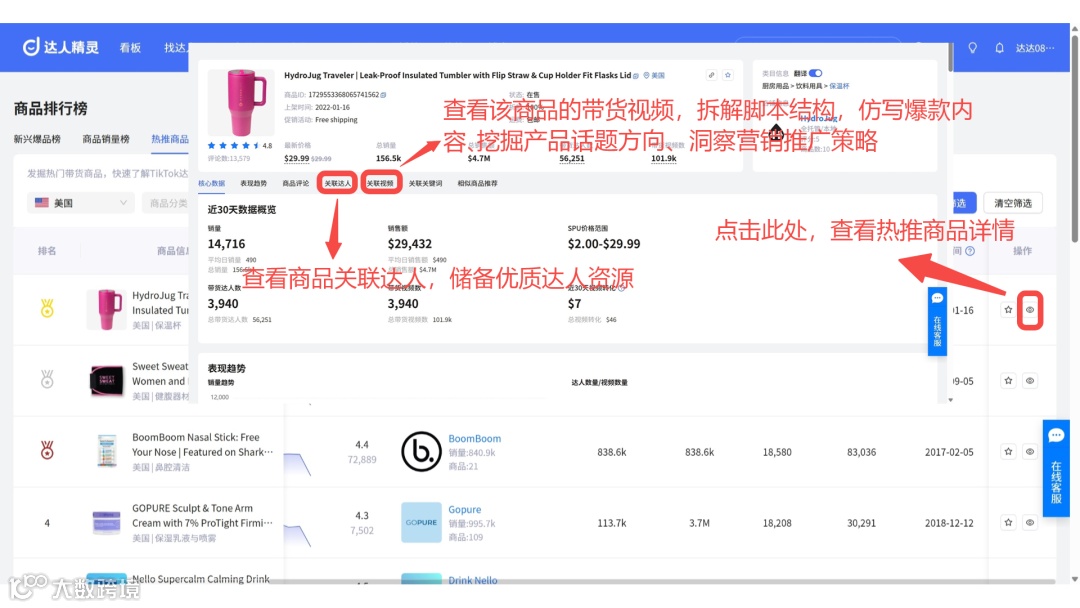Click the 4.8 star rating in panel

coord(240,145)
